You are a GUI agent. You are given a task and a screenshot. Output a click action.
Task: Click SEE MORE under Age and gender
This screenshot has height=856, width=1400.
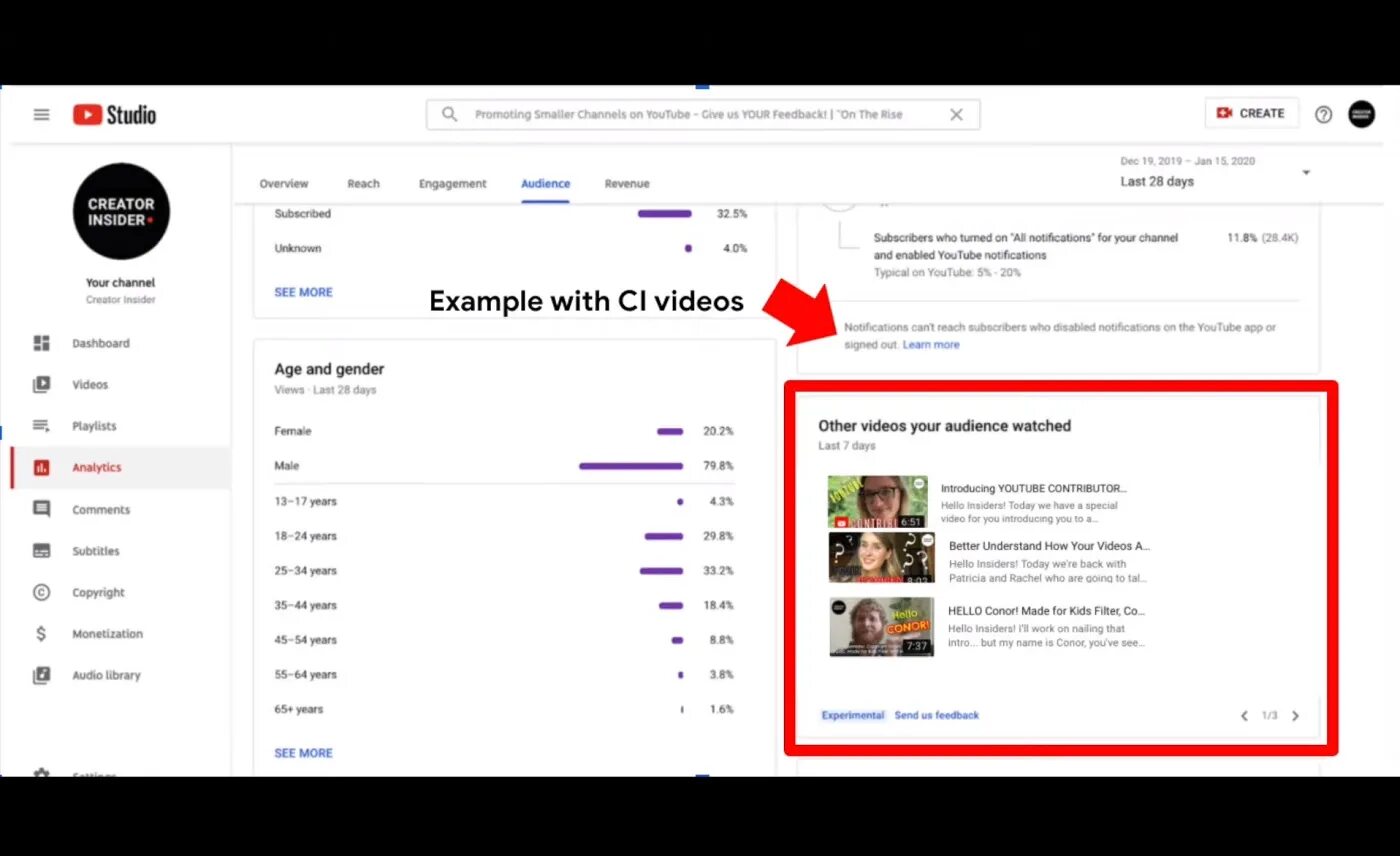(303, 753)
